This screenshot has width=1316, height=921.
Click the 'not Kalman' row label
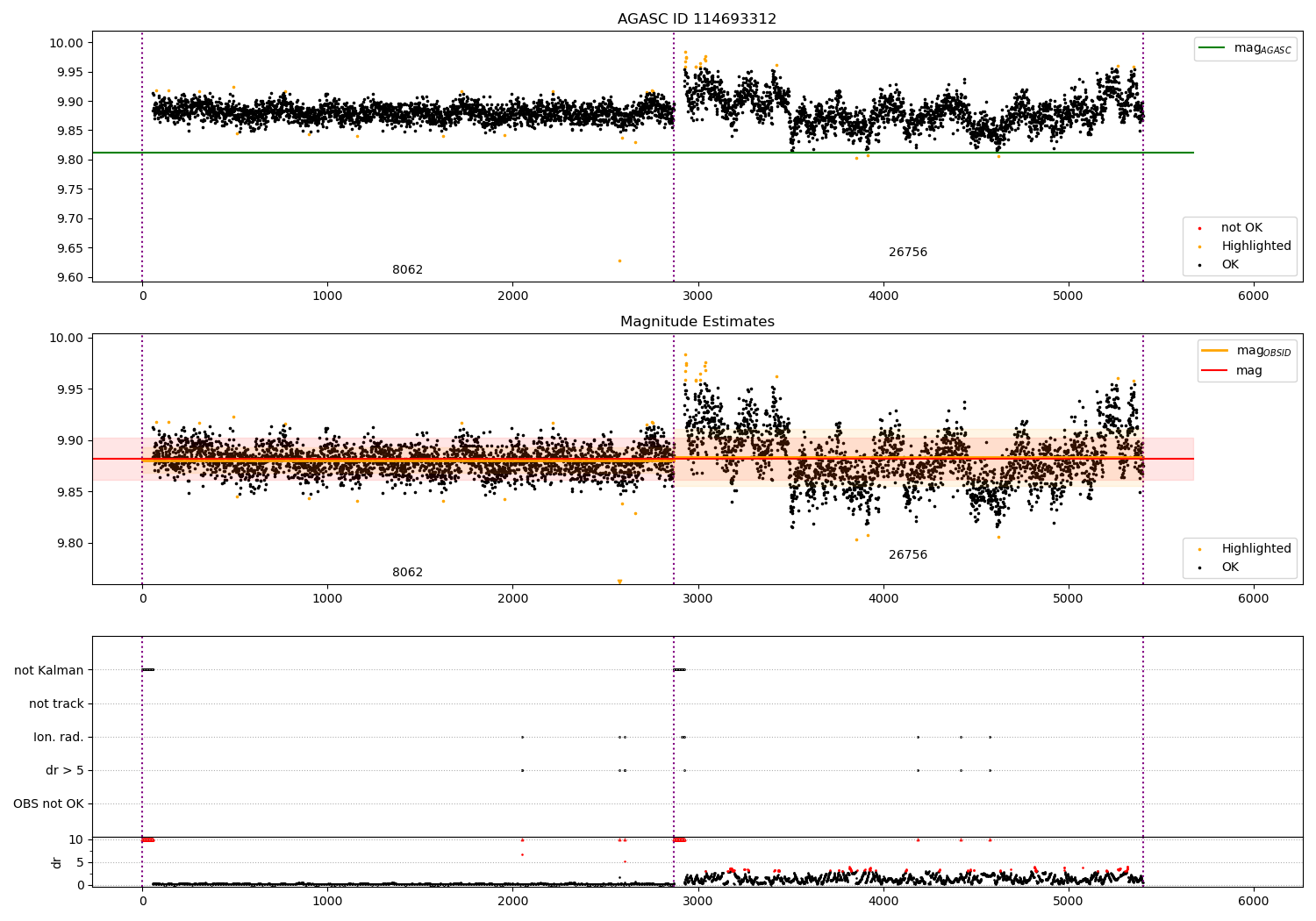coord(49,670)
